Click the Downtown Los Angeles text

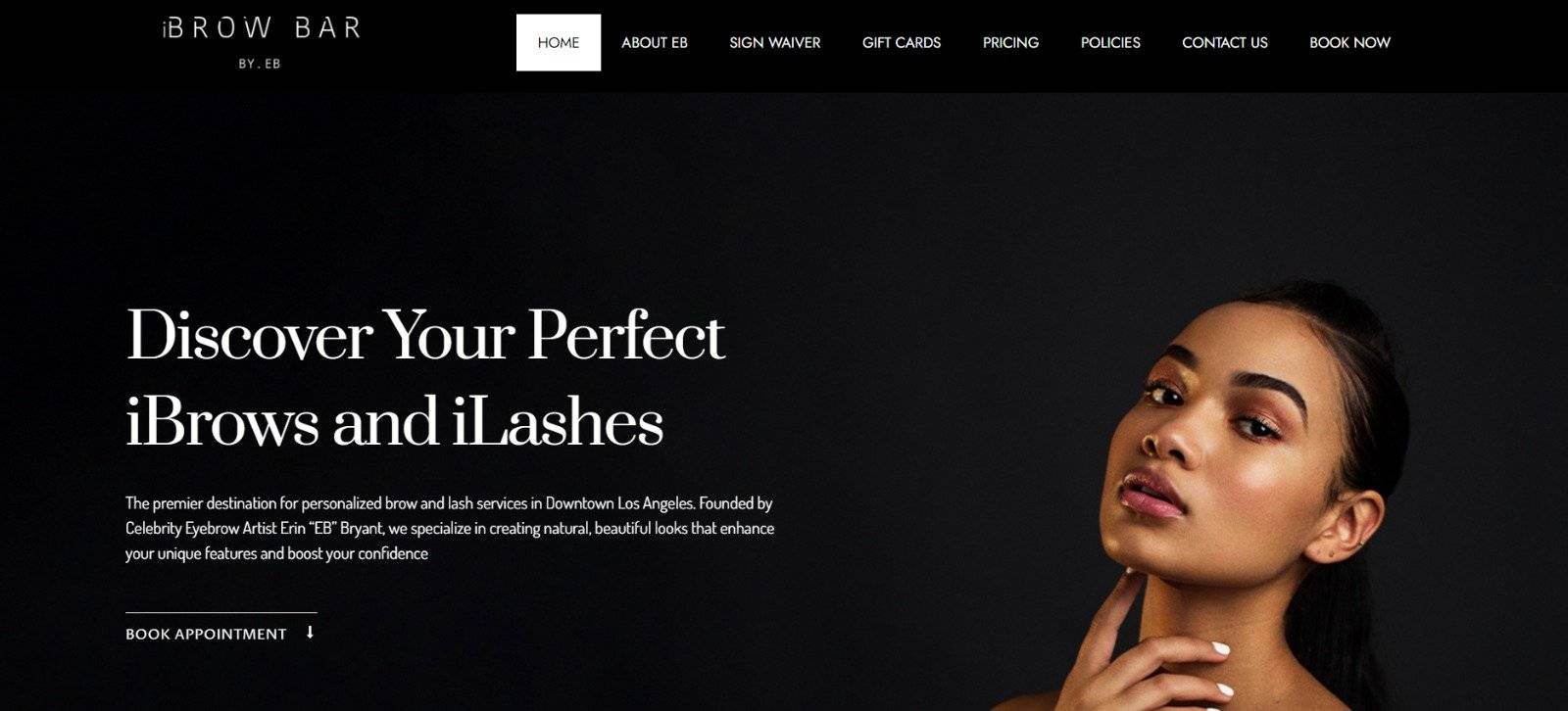(x=619, y=503)
